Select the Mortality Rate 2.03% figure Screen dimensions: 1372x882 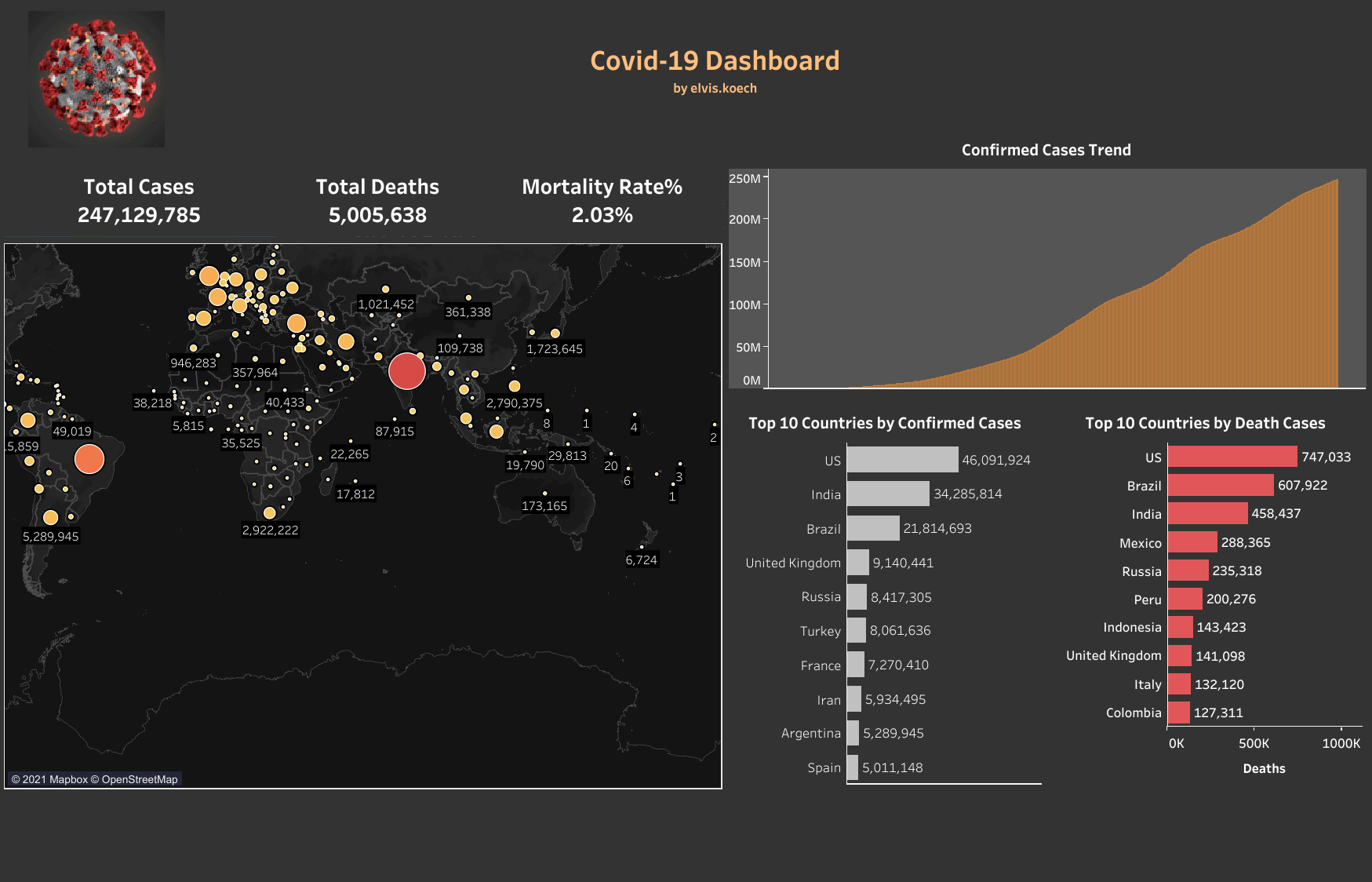click(602, 215)
